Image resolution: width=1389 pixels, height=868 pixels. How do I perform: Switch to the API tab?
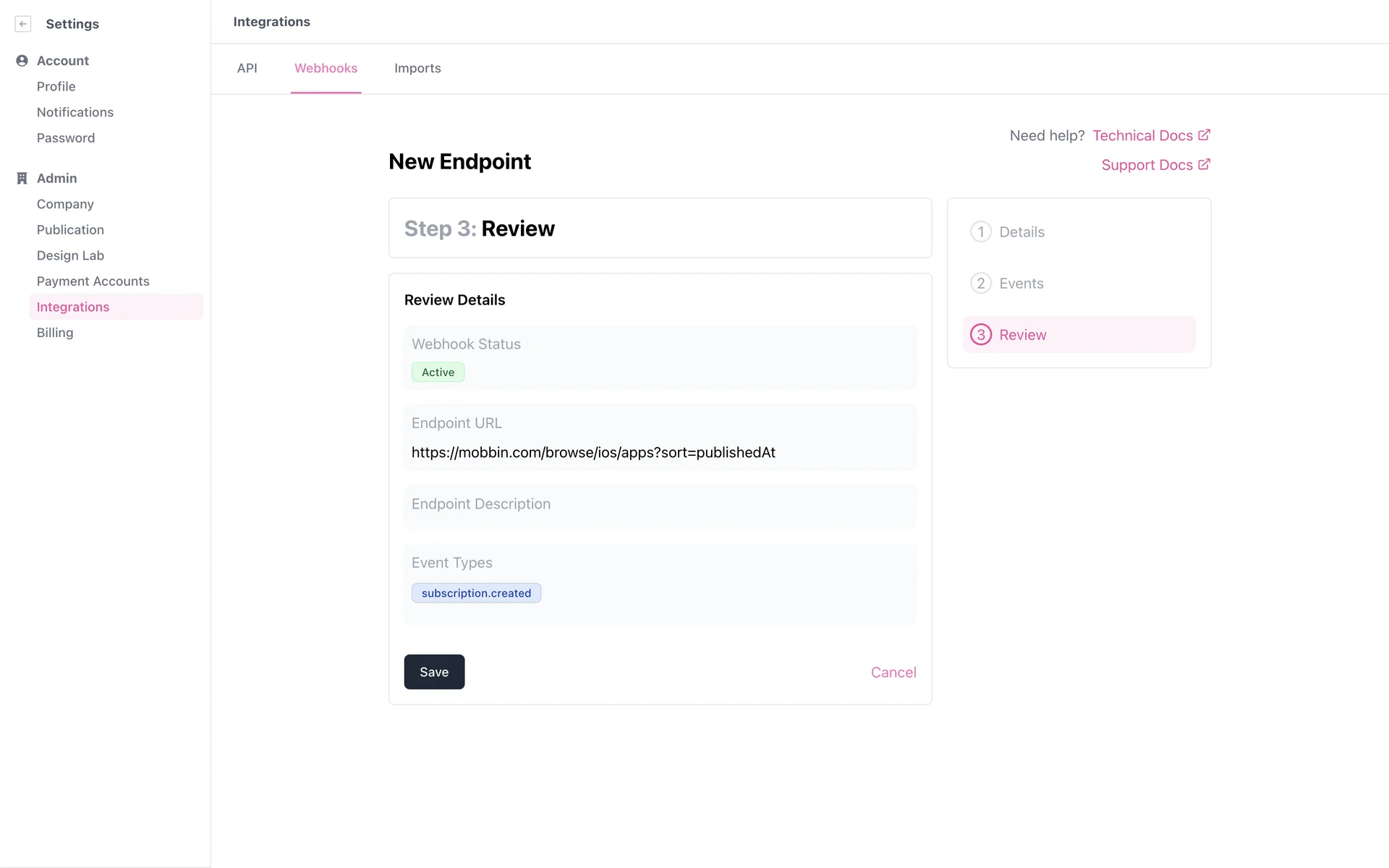[x=247, y=68]
